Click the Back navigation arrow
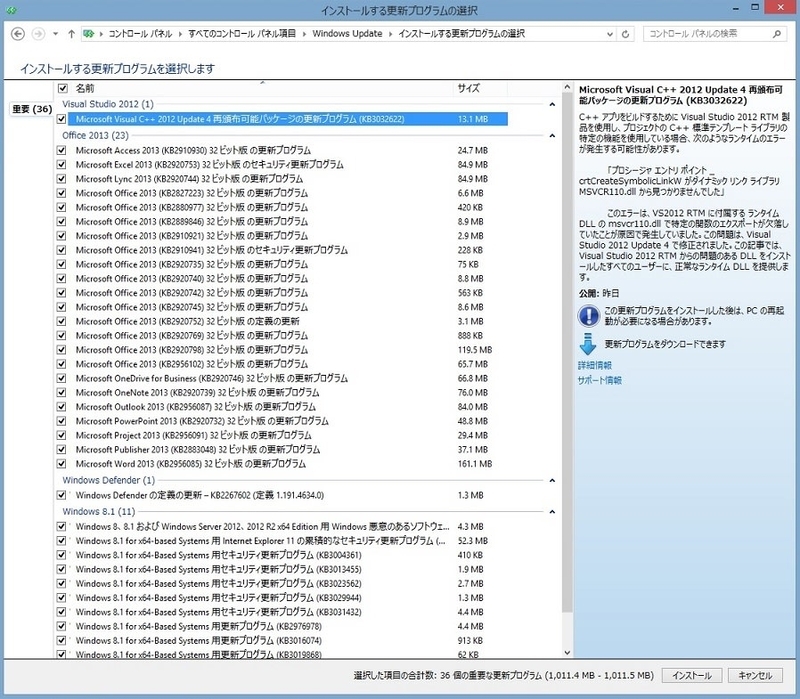 (x=18, y=34)
